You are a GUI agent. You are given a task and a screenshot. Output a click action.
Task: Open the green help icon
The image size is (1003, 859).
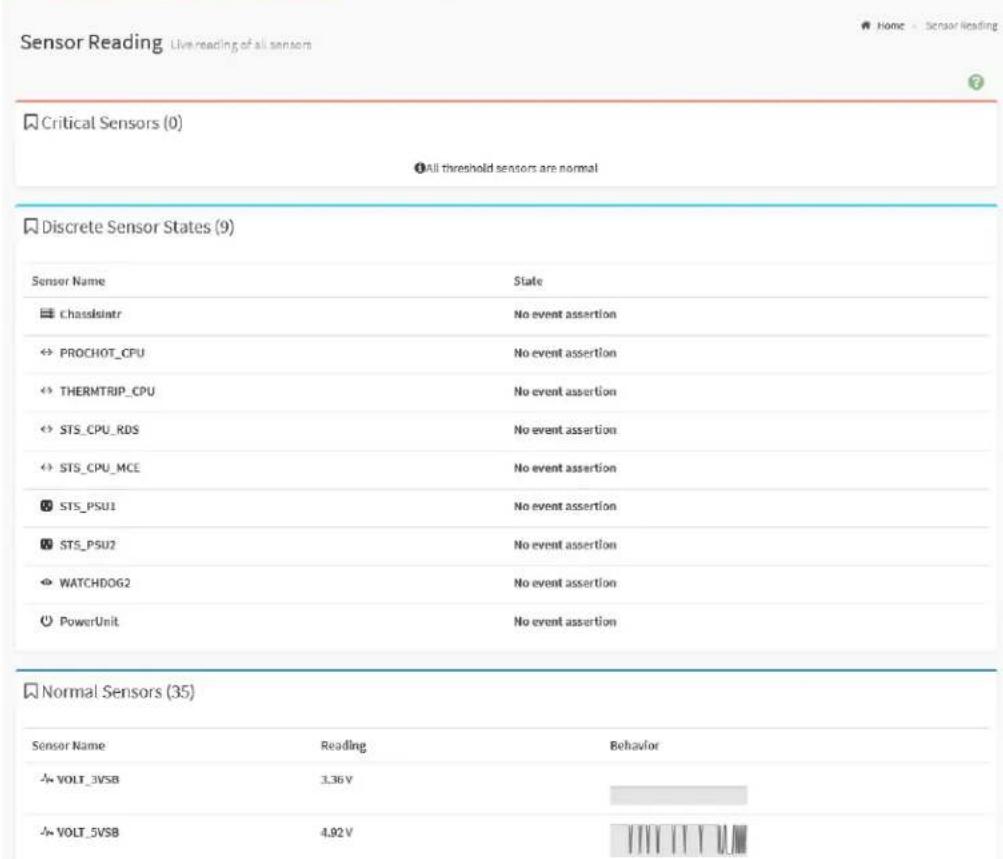click(x=975, y=83)
